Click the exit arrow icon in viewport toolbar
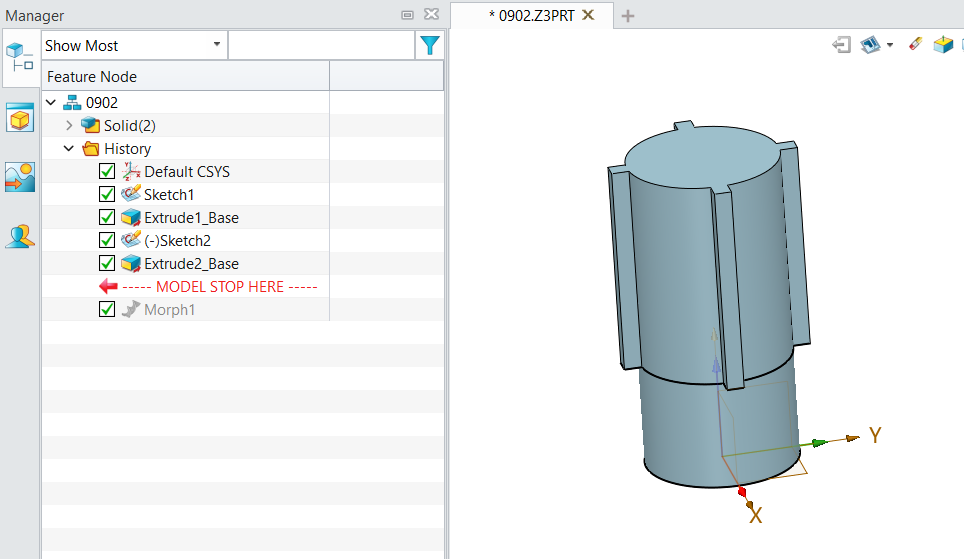 (841, 45)
